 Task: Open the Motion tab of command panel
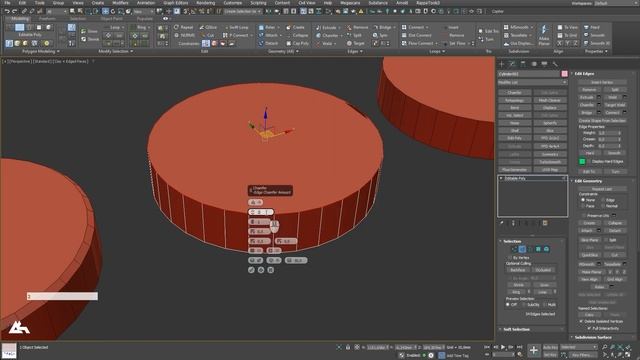[533, 64]
